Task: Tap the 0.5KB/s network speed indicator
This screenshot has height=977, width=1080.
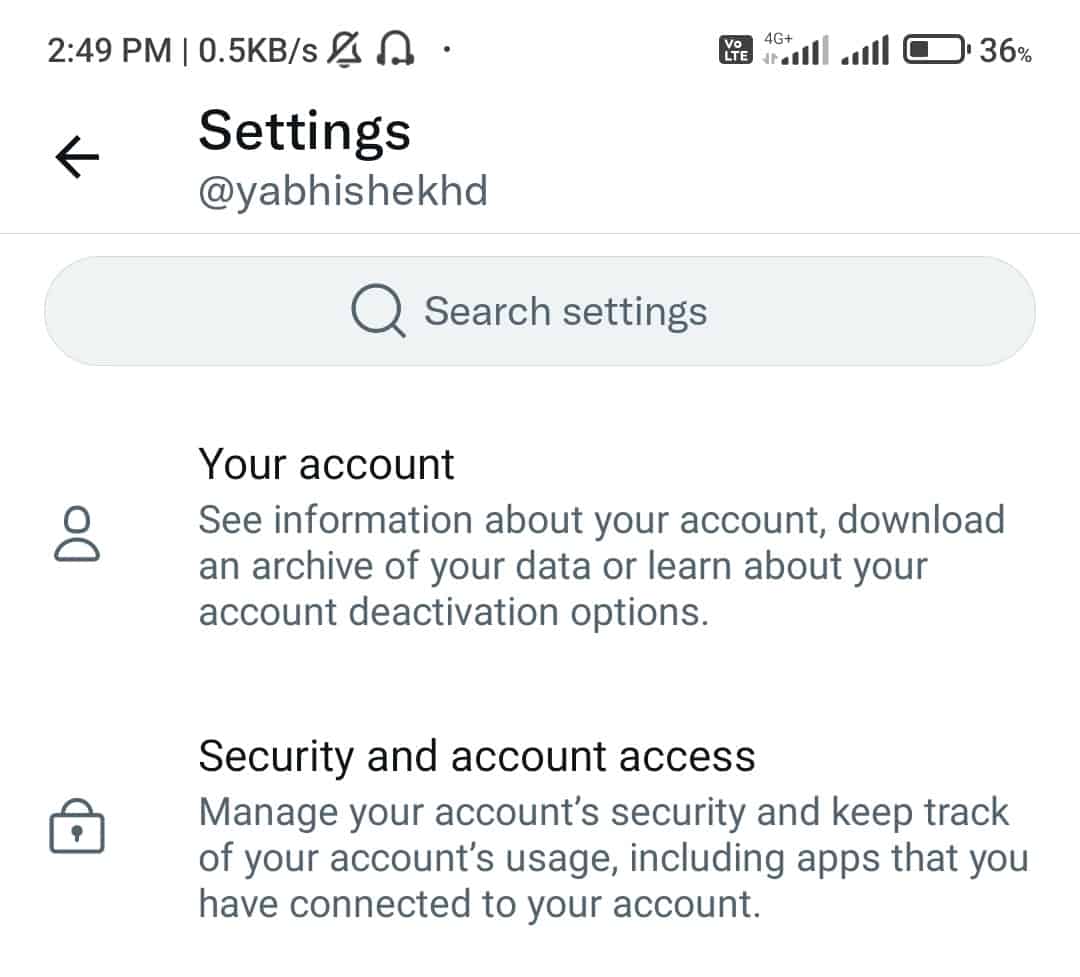Action: tap(258, 51)
